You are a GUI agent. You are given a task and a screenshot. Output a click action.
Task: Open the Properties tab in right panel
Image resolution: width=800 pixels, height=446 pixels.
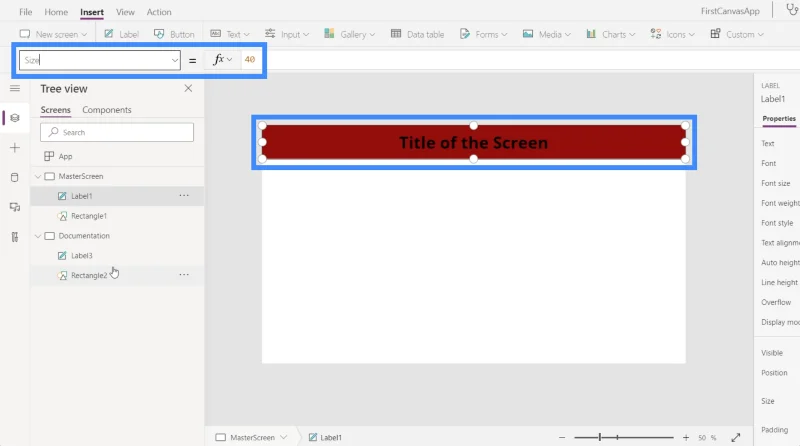pyautogui.click(x=779, y=118)
